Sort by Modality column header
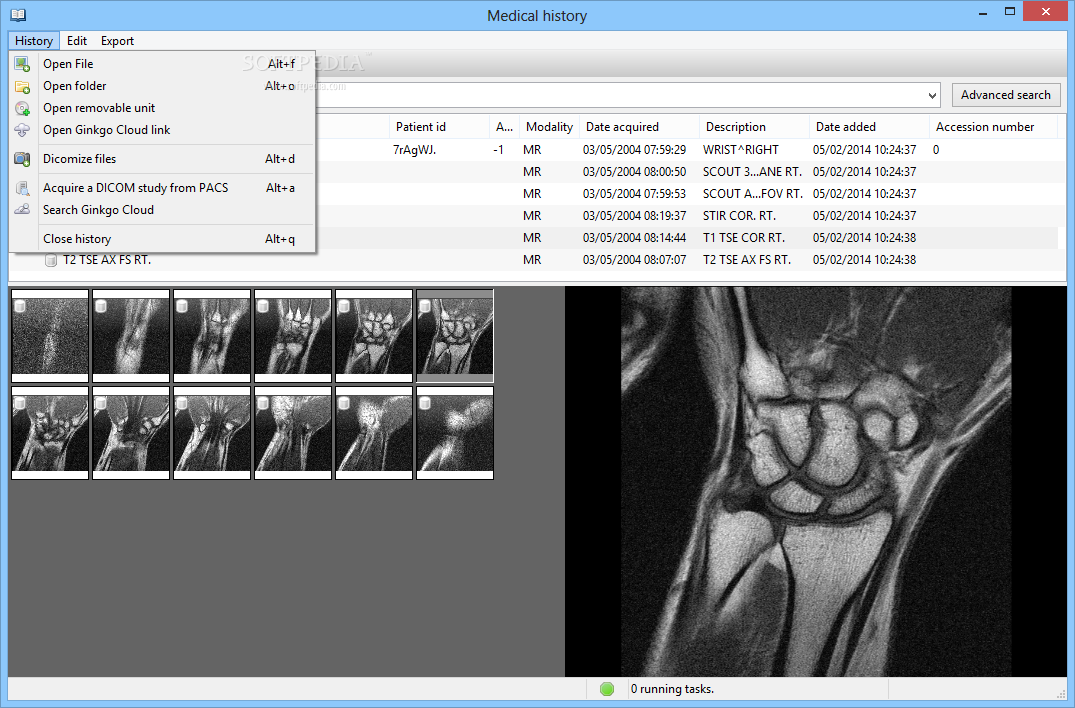 tap(549, 127)
